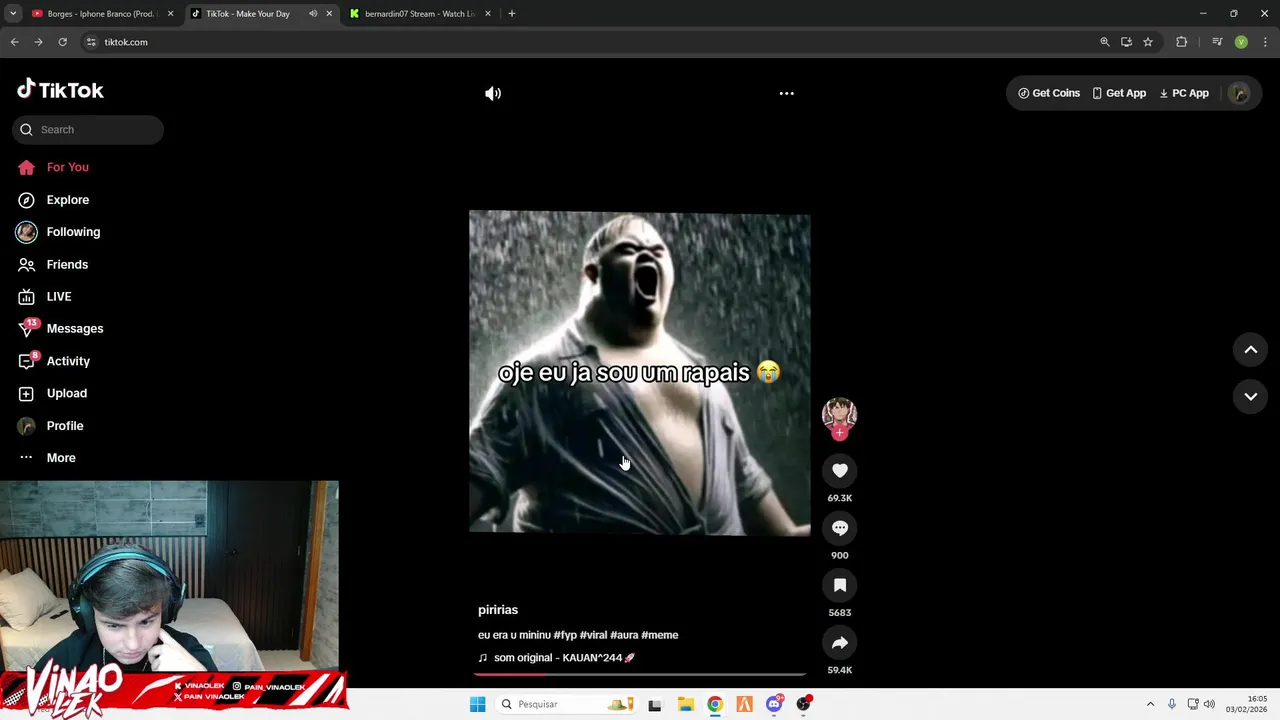Follow creator with red plus badge

click(x=840, y=433)
